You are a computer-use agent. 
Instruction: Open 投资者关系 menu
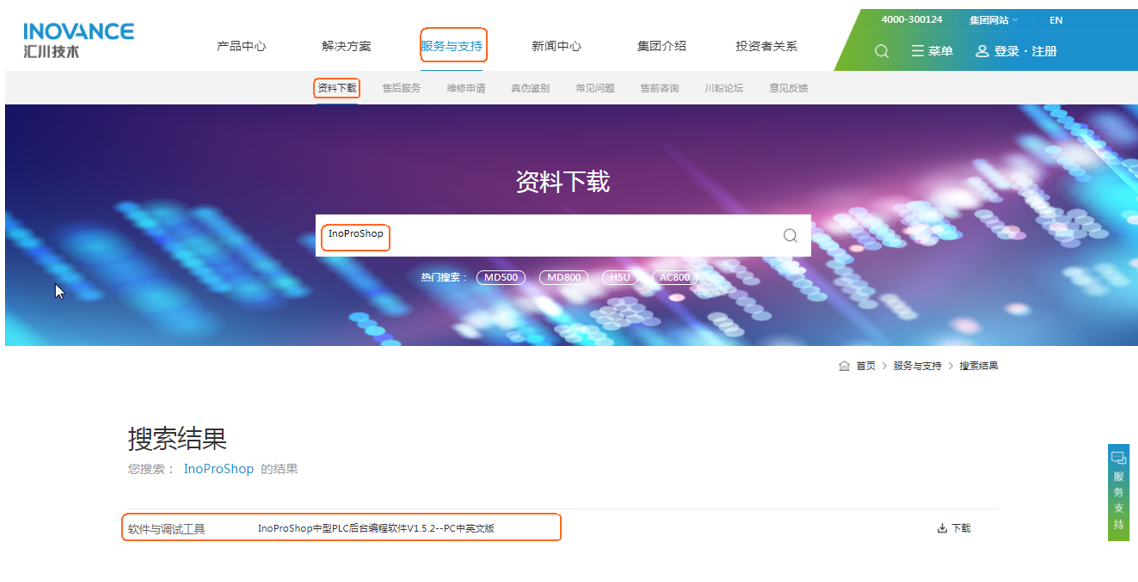[x=766, y=46]
